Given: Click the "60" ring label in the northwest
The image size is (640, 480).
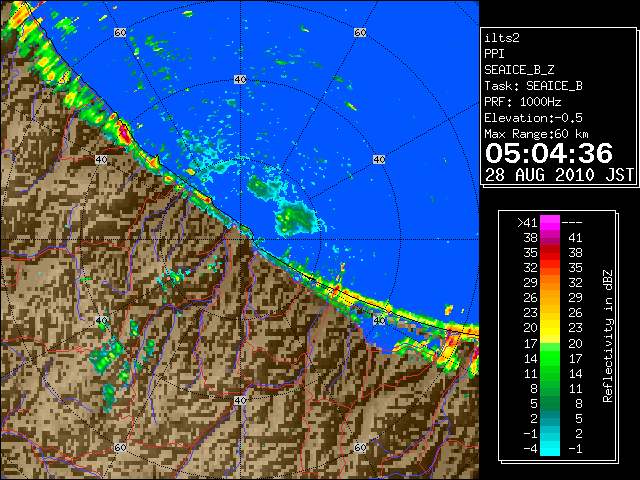Looking at the screenshot, I should point(120,32).
